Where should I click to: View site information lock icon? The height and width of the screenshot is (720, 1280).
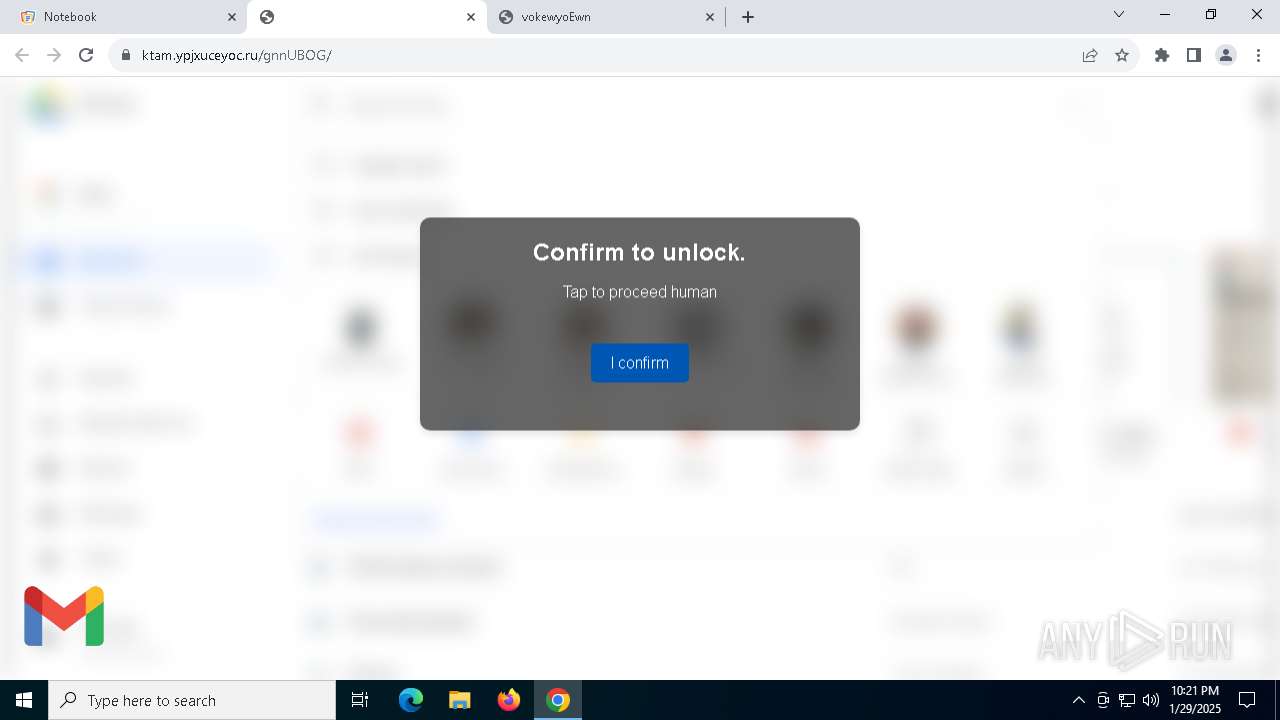pos(126,55)
